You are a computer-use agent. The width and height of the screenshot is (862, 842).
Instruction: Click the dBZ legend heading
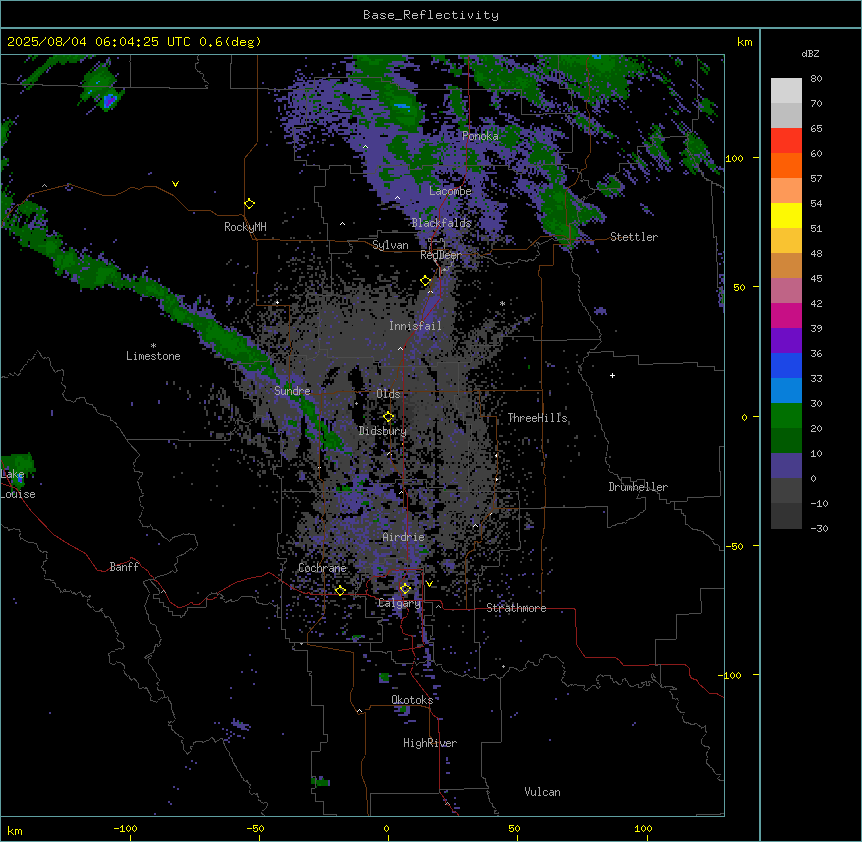coord(810,53)
